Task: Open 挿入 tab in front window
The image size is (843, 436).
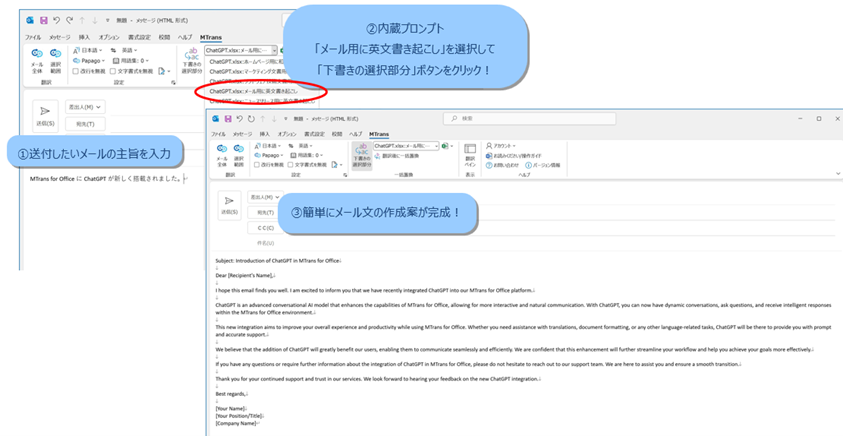Action: [x=265, y=134]
